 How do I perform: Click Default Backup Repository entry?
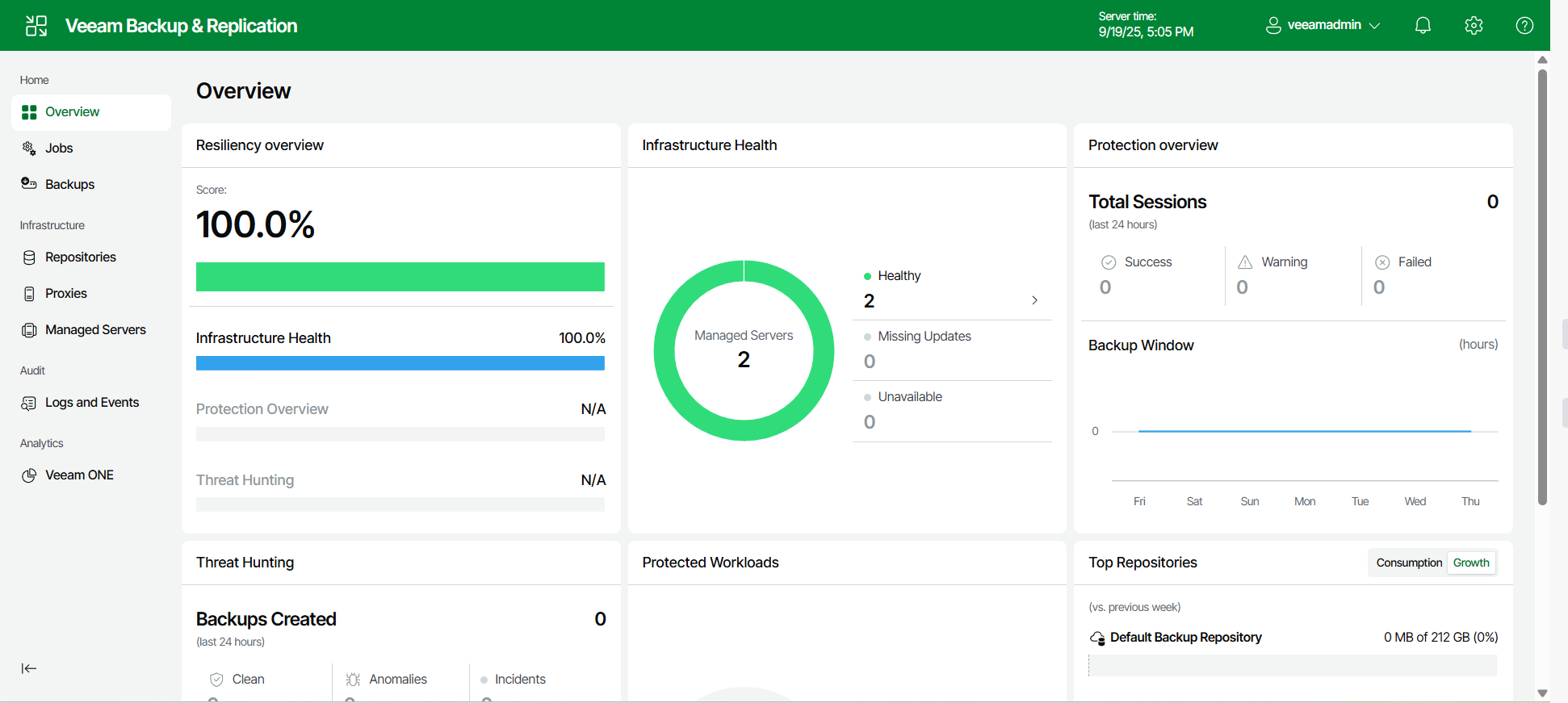pos(1184,638)
